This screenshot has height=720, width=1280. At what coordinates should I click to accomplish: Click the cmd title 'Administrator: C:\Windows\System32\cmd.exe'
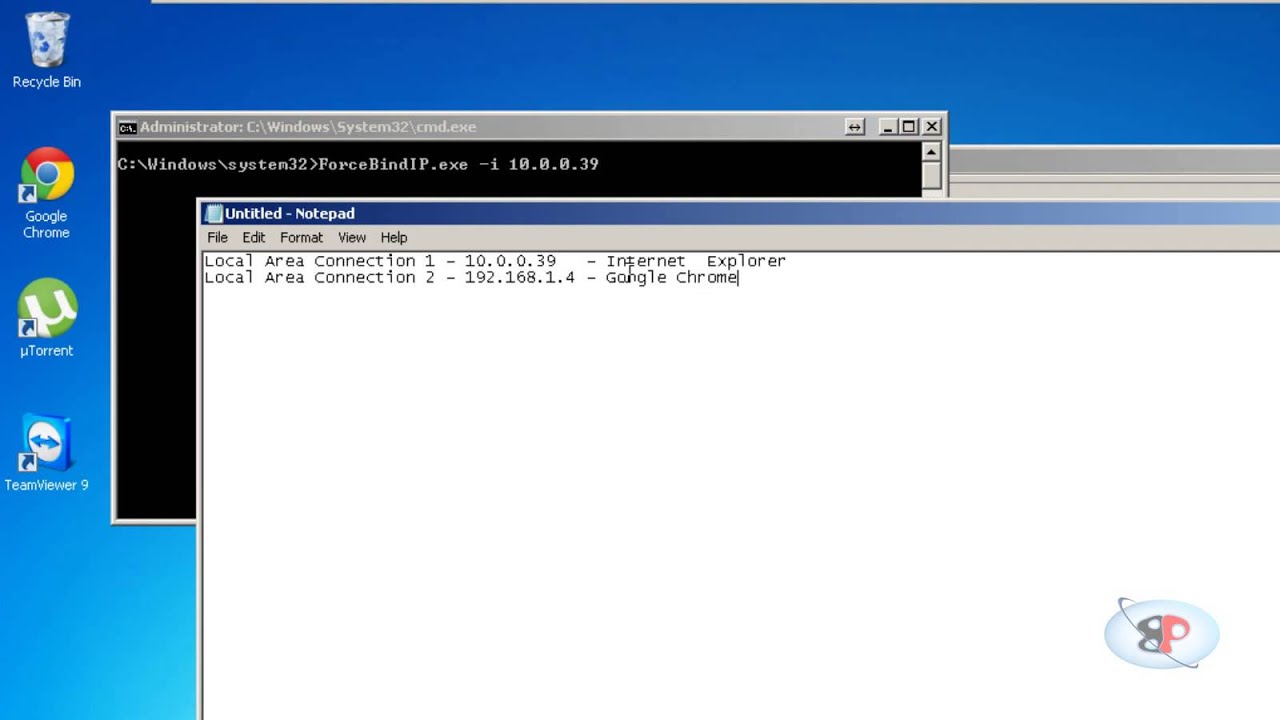pos(308,127)
